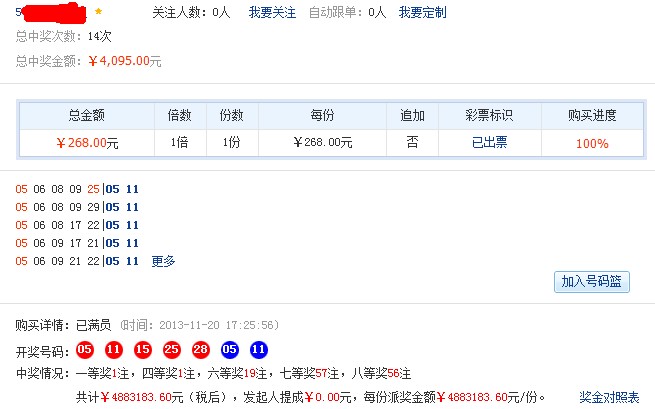The height and width of the screenshot is (409, 655).
Task: Click the timestamp 2013-11-20 17:25:56
Action: click(x=217, y=325)
